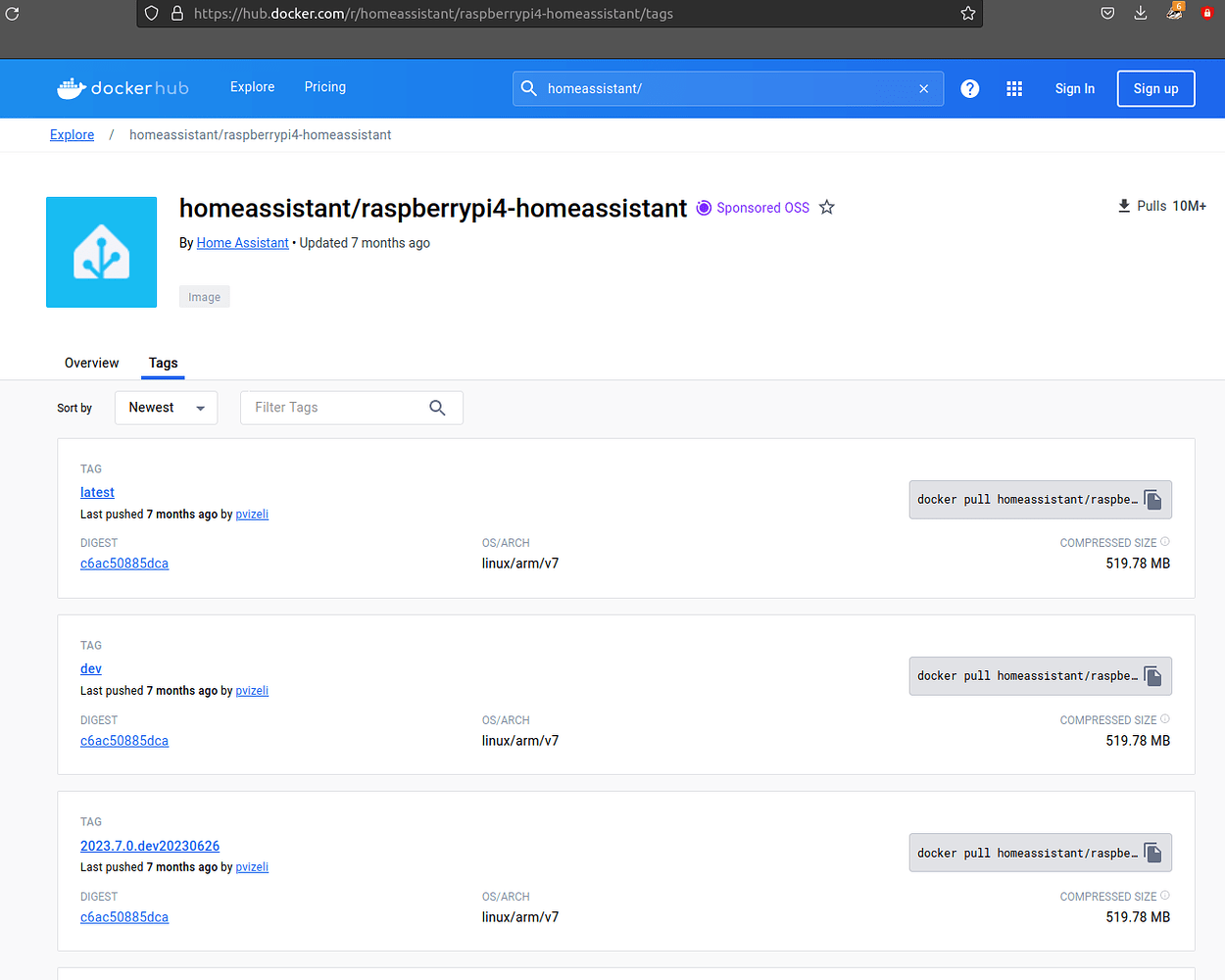Open the apps grid menu icon
1225x980 pixels.
point(1014,88)
